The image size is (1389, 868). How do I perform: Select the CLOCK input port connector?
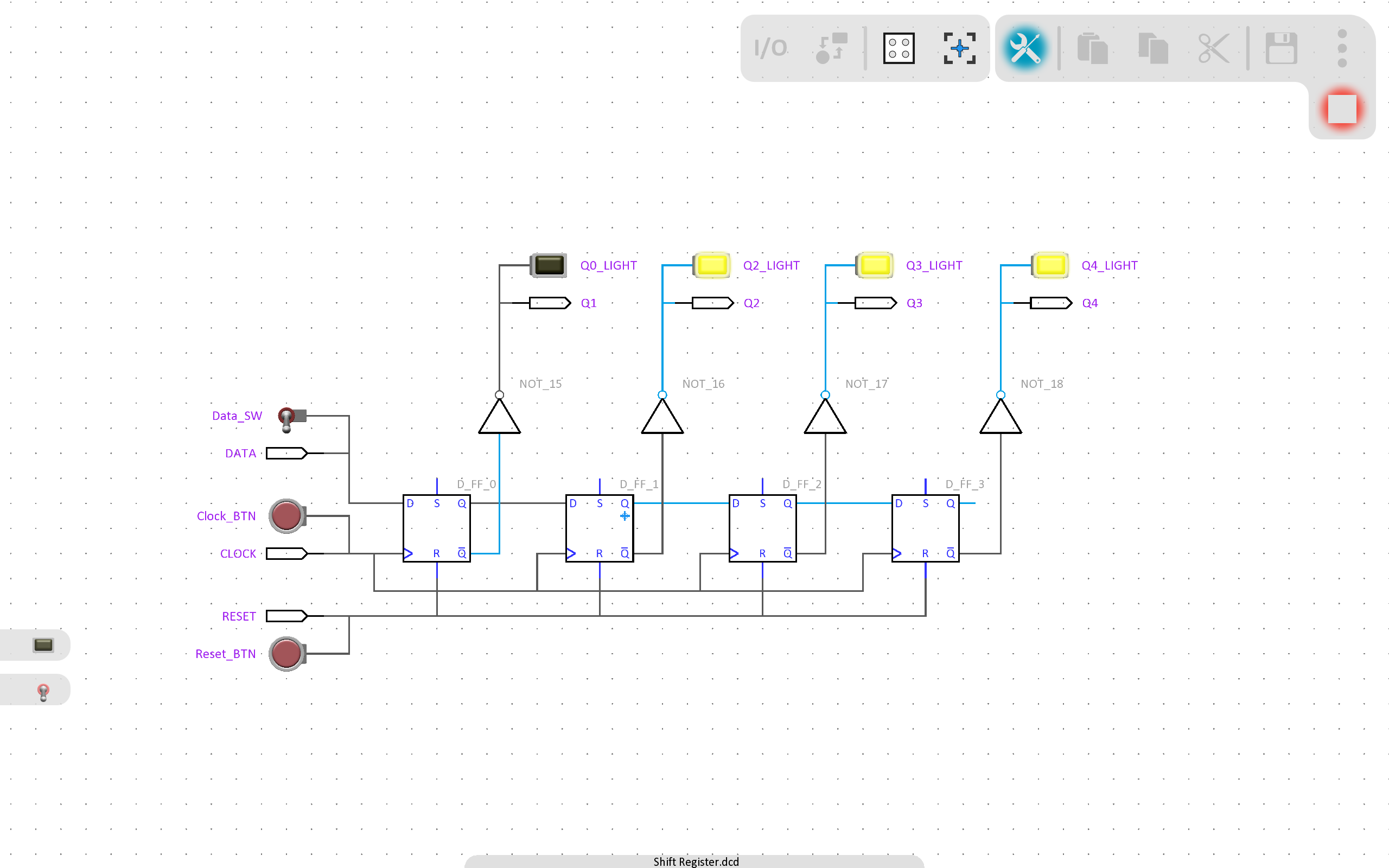[x=286, y=553]
